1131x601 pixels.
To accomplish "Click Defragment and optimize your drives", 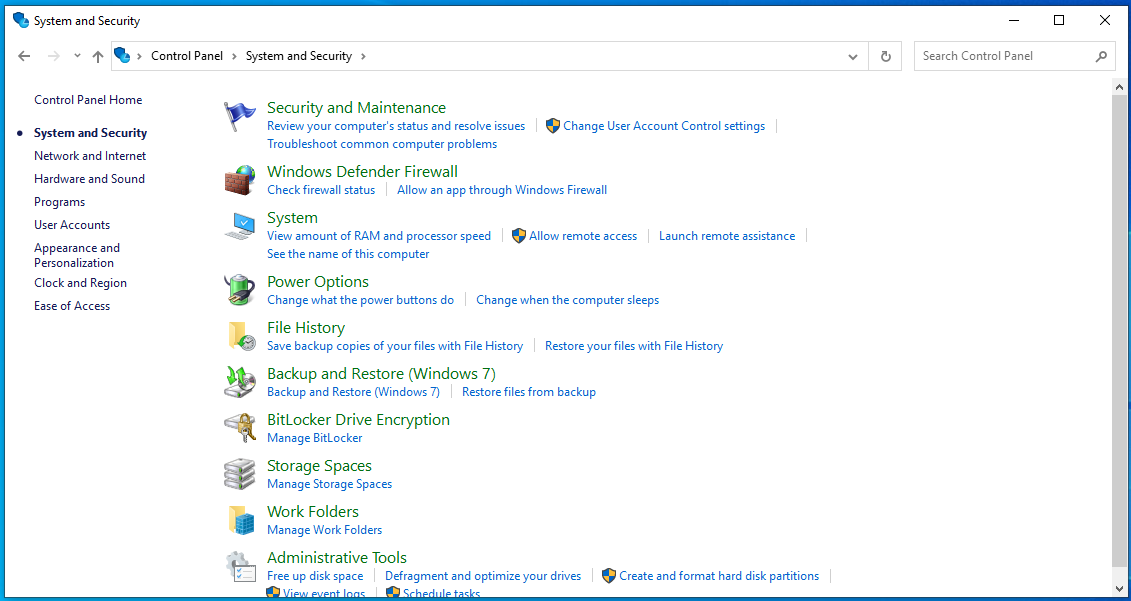I will point(483,576).
